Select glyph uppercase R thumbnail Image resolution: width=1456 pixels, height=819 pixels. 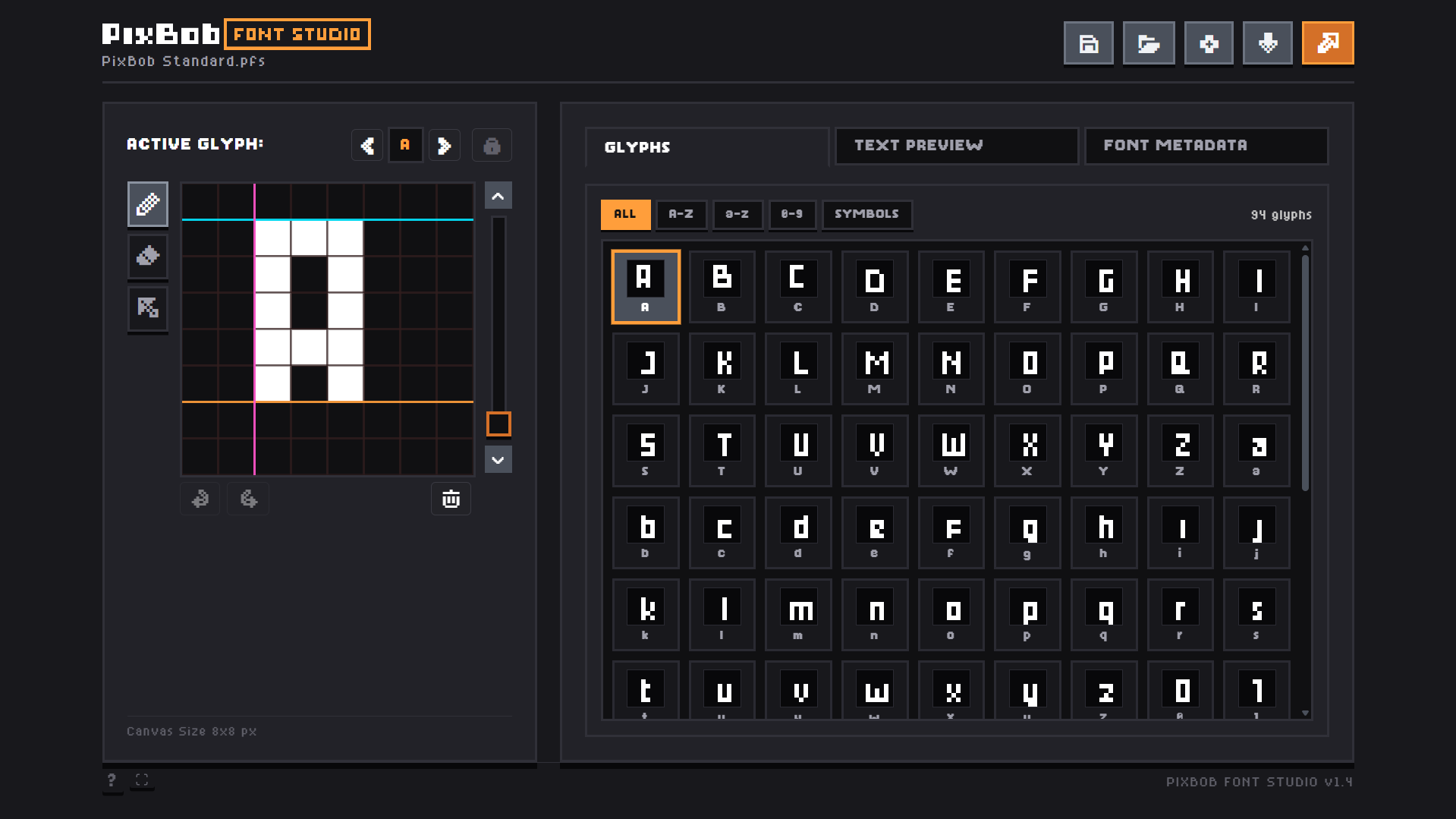coord(1257,369)
